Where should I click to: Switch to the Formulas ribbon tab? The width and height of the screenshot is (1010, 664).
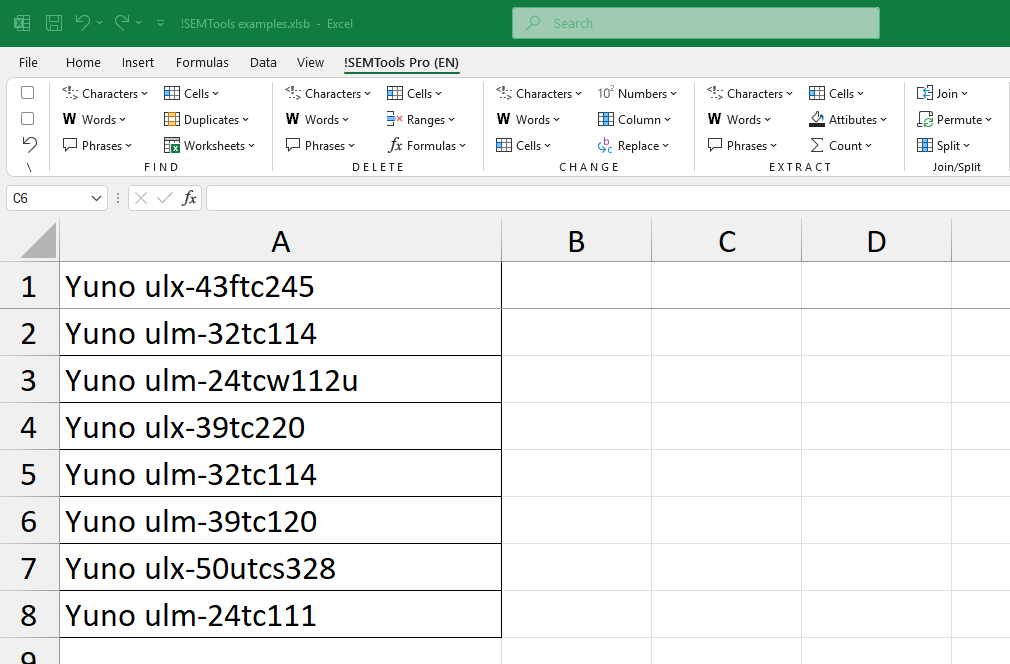(202, 62)
